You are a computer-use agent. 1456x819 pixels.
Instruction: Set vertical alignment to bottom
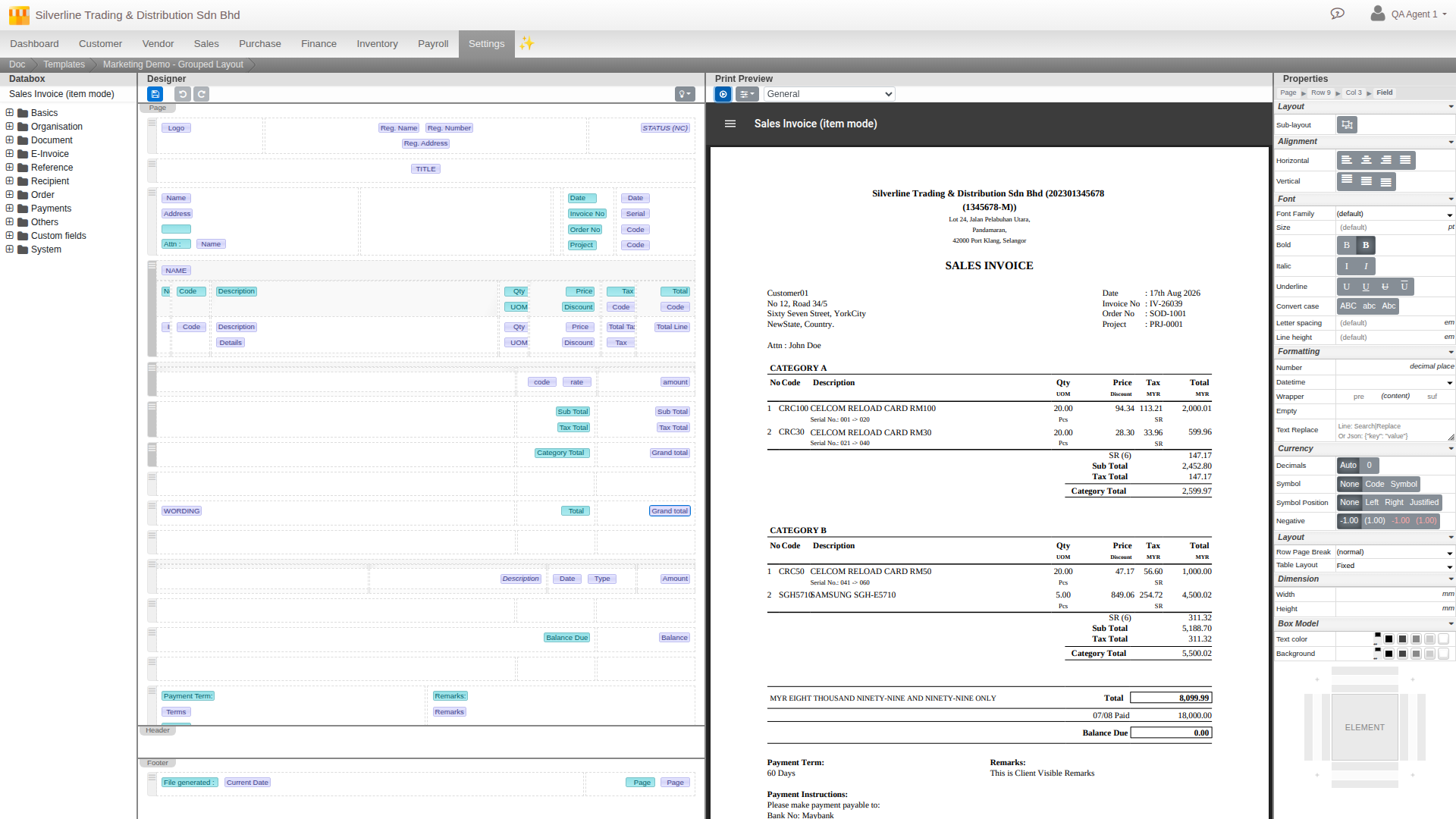(x=1386, y=181)
